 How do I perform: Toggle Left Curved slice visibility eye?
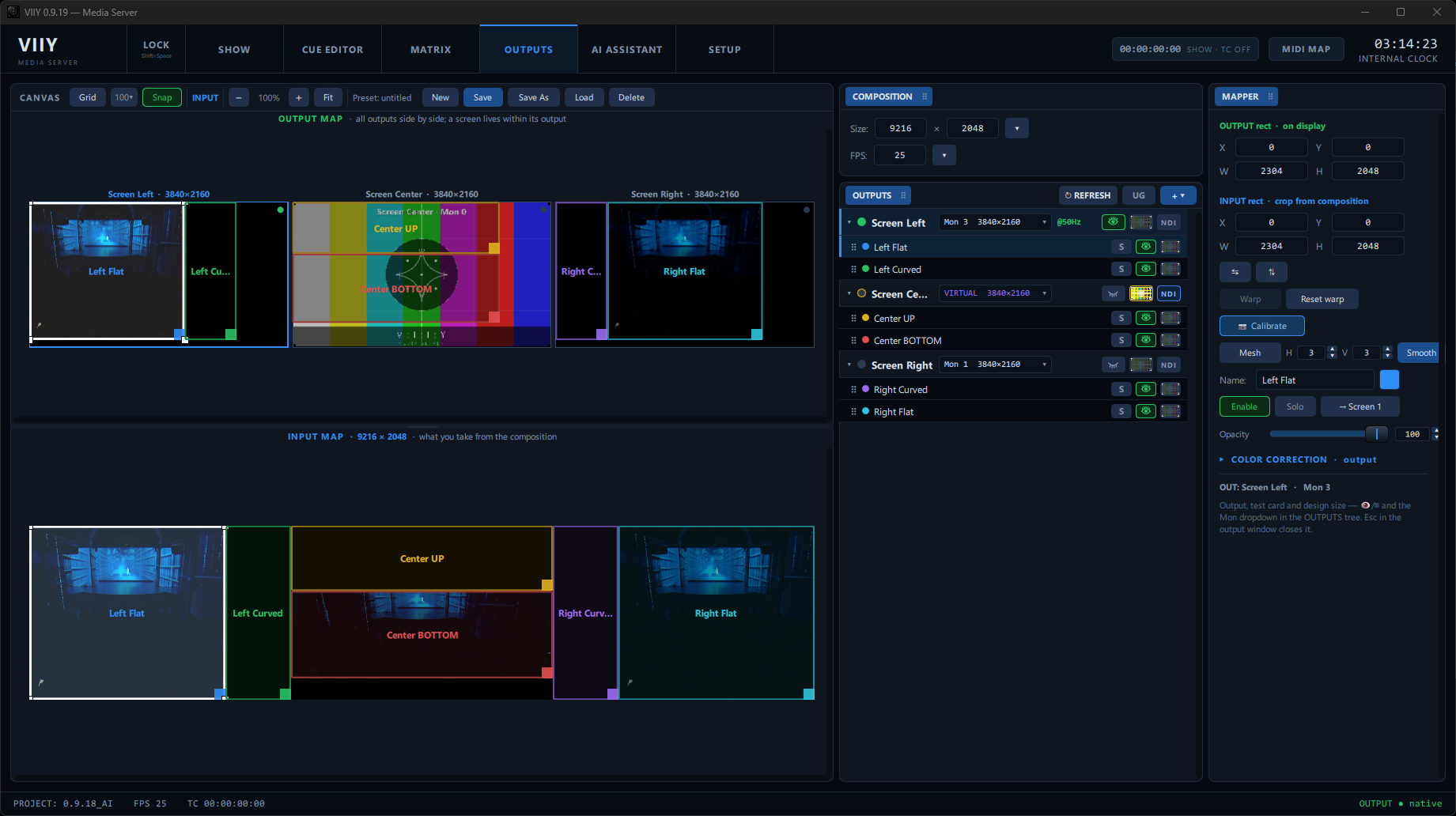[x=1145, y=269]
